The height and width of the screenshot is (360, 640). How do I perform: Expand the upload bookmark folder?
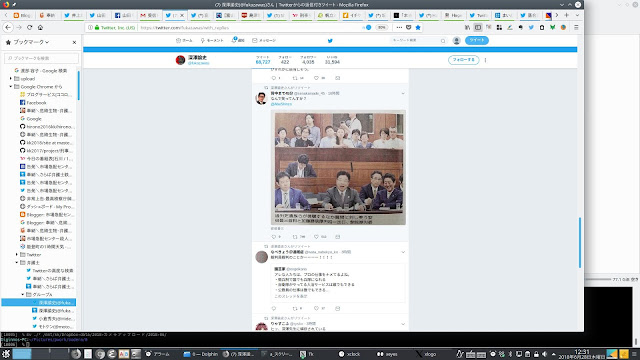click(11, 78)
